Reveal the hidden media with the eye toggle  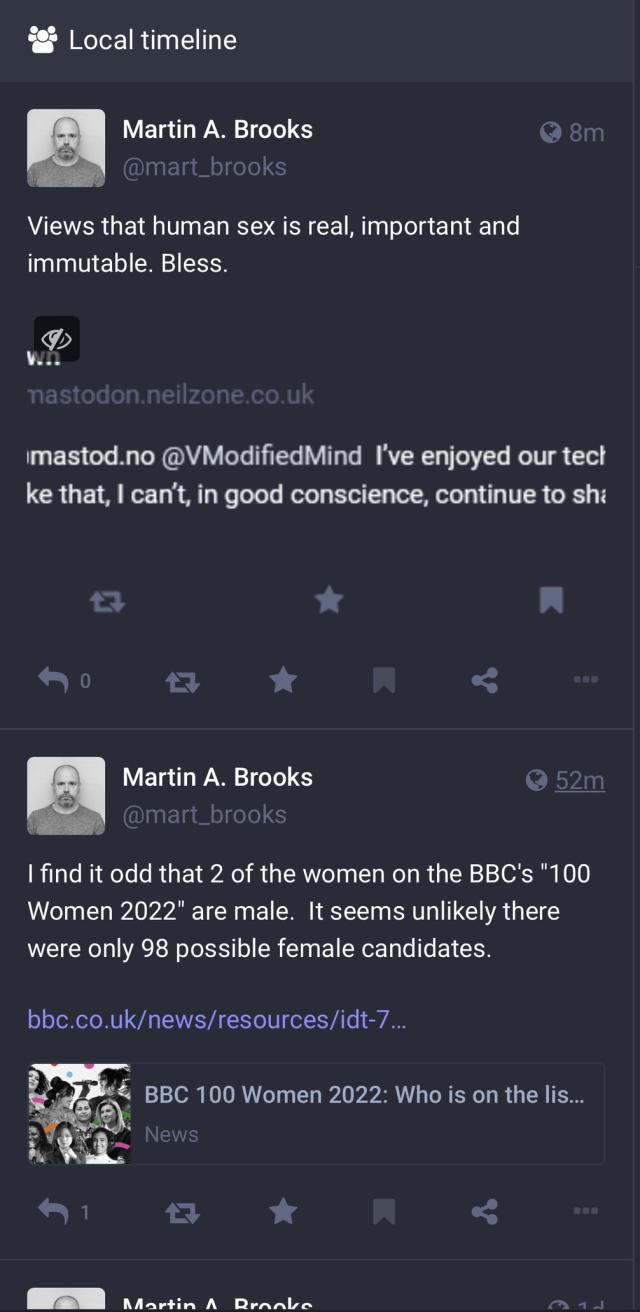pos(57,338)
